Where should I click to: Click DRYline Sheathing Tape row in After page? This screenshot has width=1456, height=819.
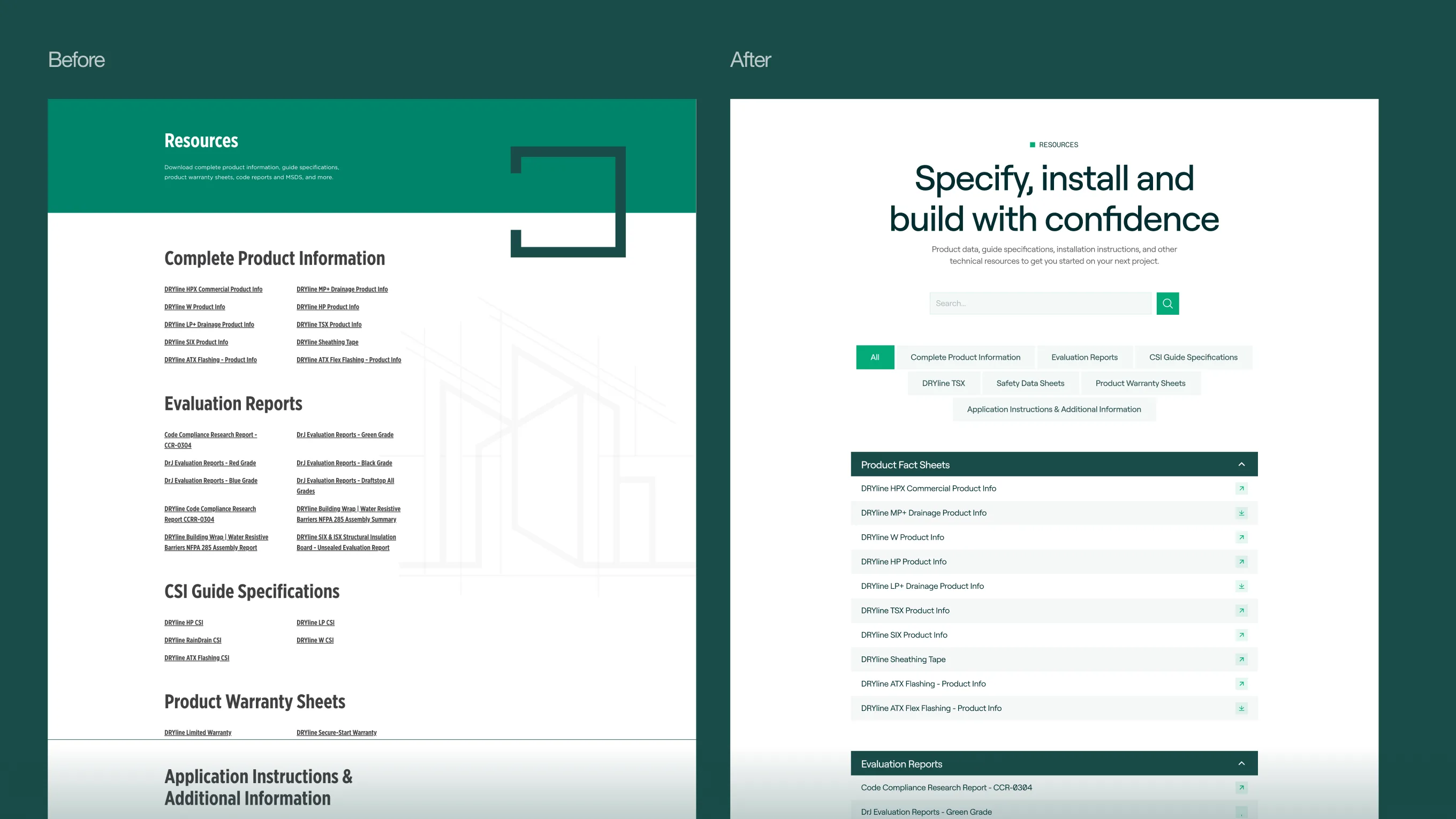[x=1054, y=659]
